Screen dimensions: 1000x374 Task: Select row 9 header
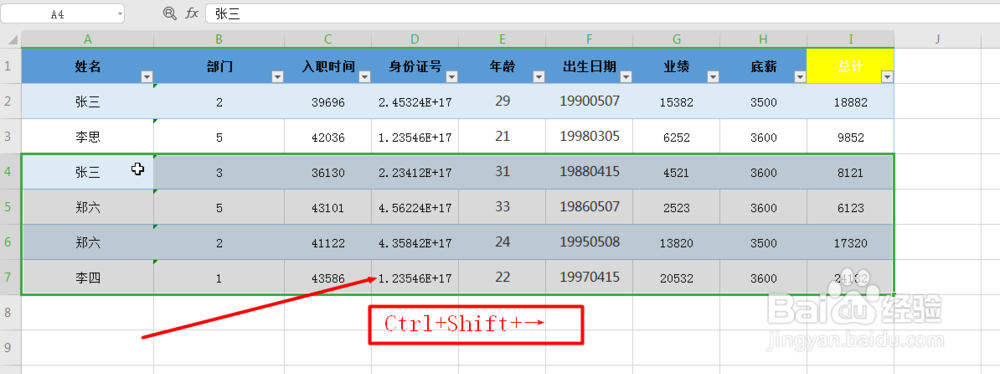click(x=10, y=348)
